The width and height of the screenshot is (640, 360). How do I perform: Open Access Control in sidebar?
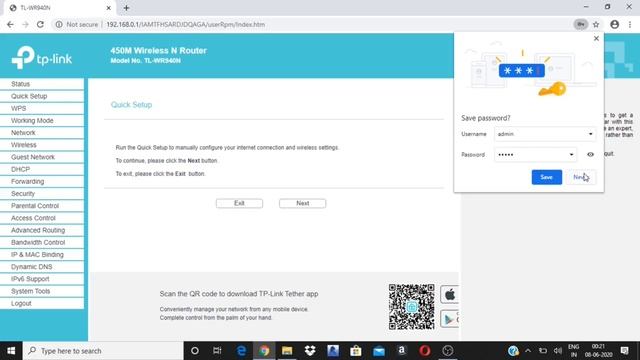(42, 218)
